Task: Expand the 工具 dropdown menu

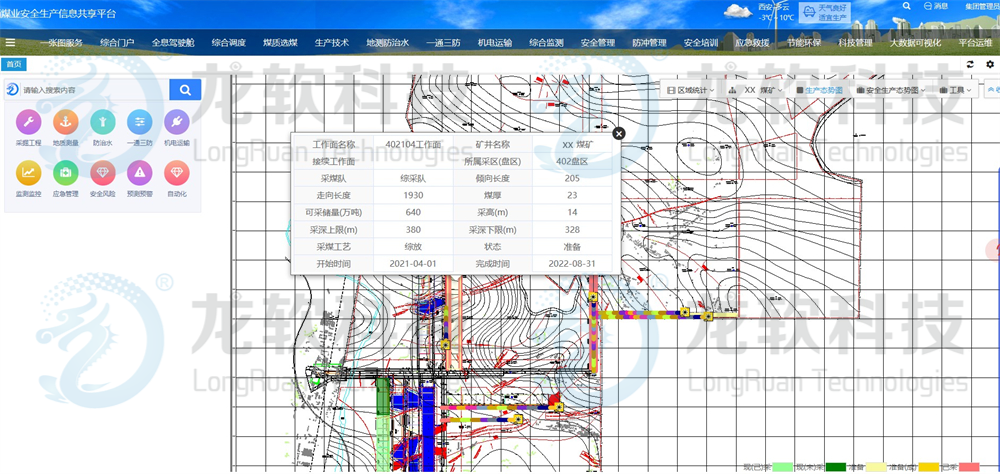Action: pos(959,90)
